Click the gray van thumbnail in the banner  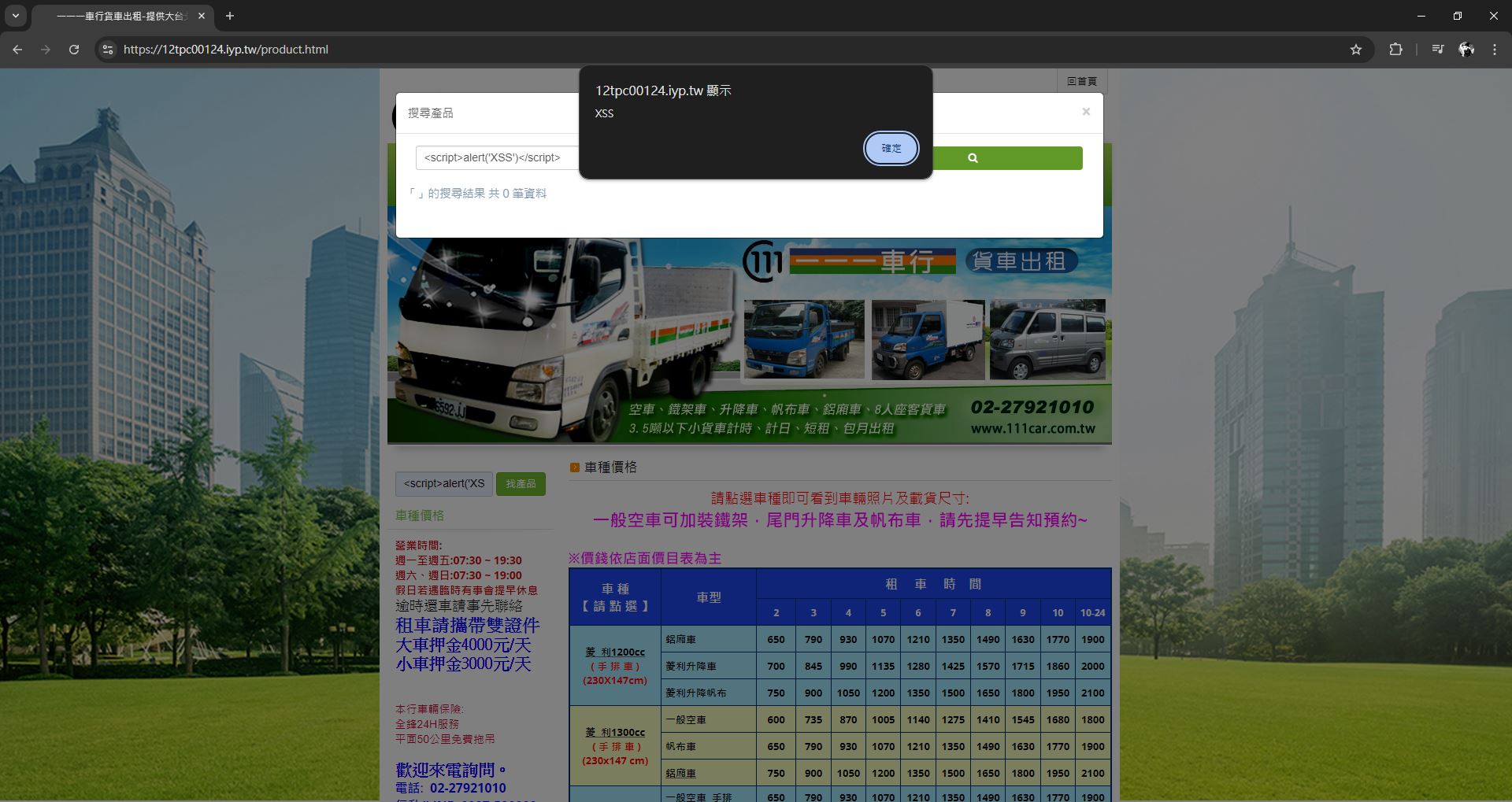click(1047, 340)
